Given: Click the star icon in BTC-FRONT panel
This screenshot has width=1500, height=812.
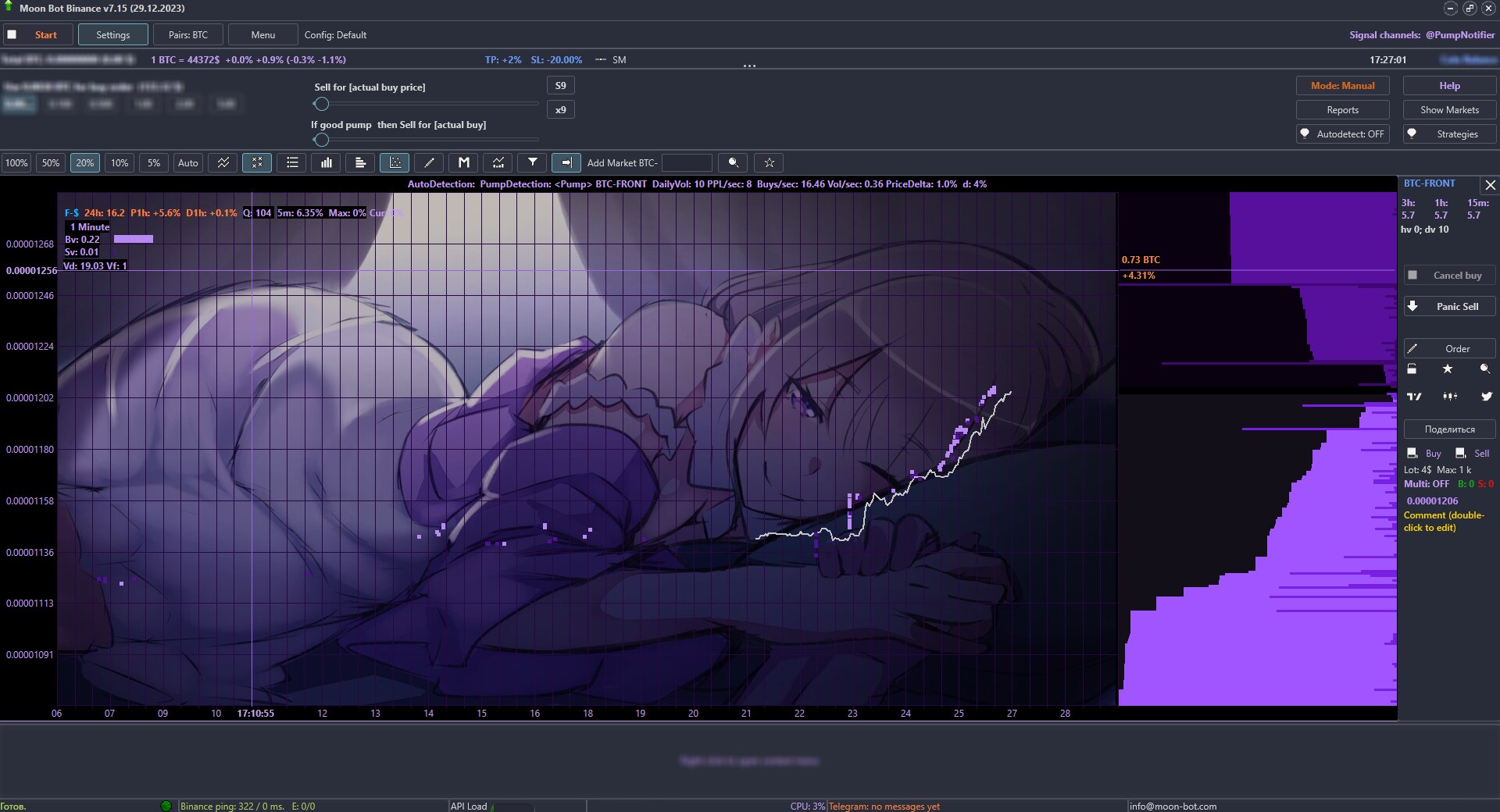Looking at the screenshot, I should 1448,369.
